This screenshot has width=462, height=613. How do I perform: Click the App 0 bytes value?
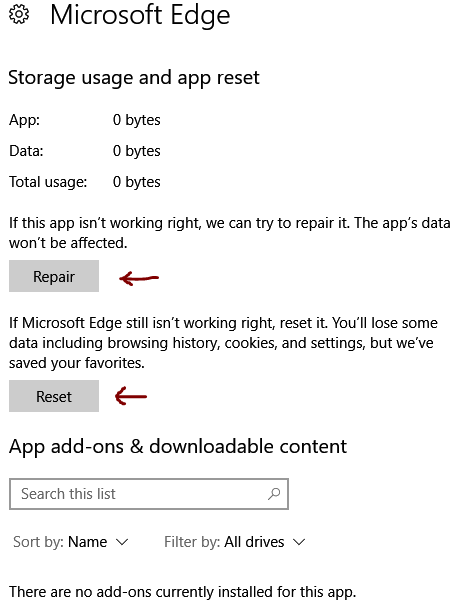pos(136,120)
